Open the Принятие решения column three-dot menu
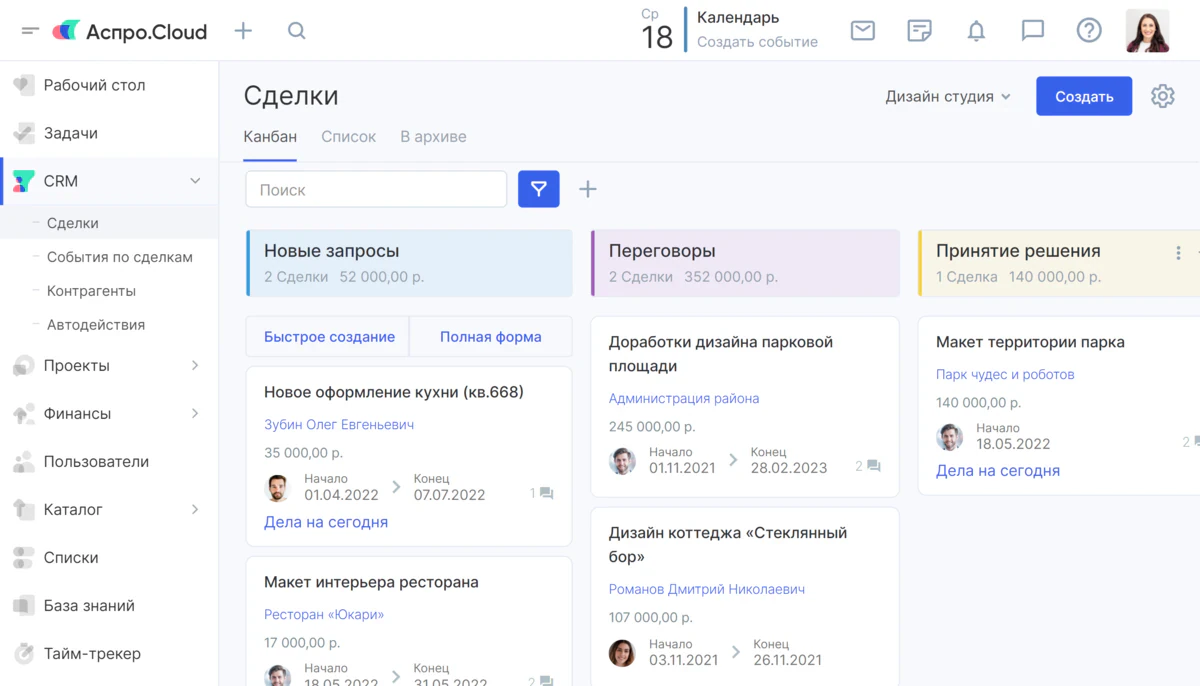This screenshot has height=686, width=1200. (1179, 253)
